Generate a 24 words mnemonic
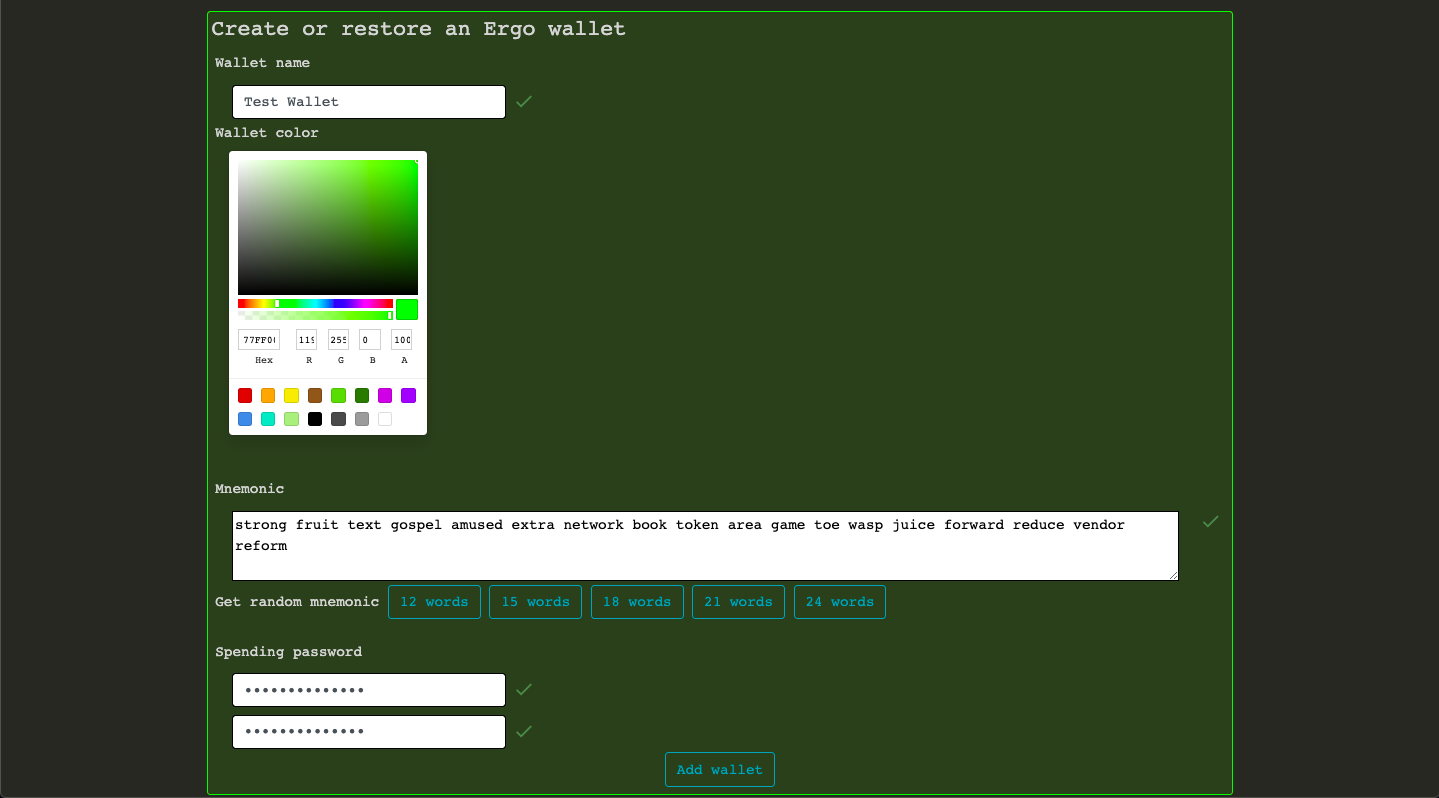This screenshot has height=798, width=1439. 840,602
